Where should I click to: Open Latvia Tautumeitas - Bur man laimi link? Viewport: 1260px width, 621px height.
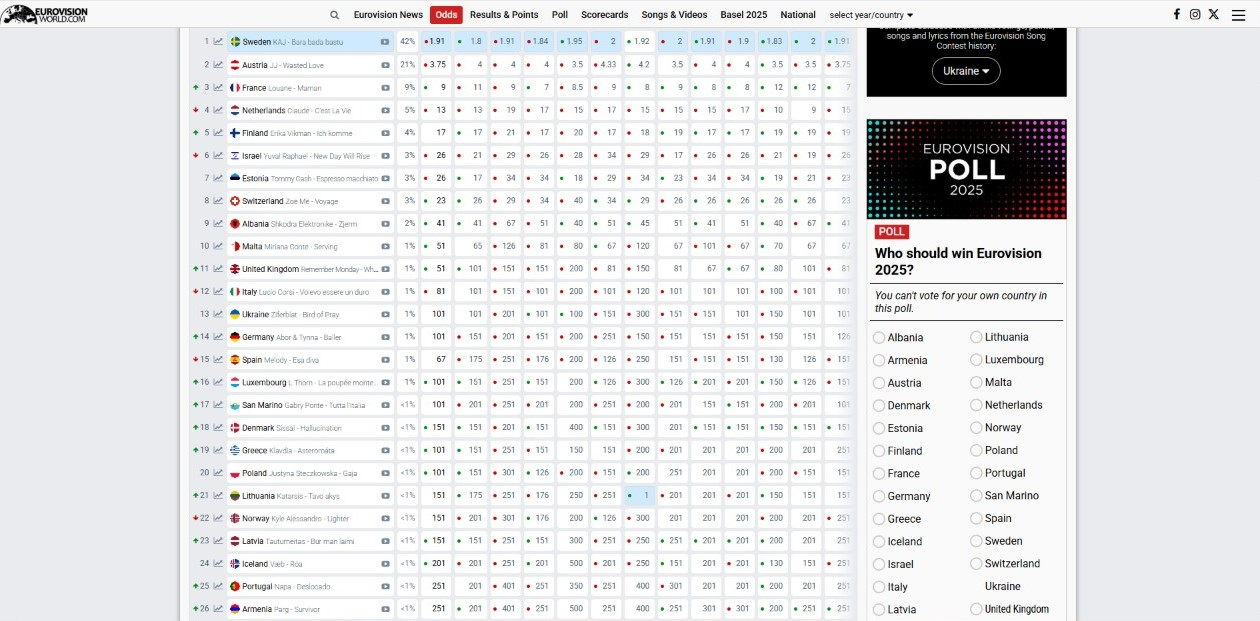pos(300,541)
